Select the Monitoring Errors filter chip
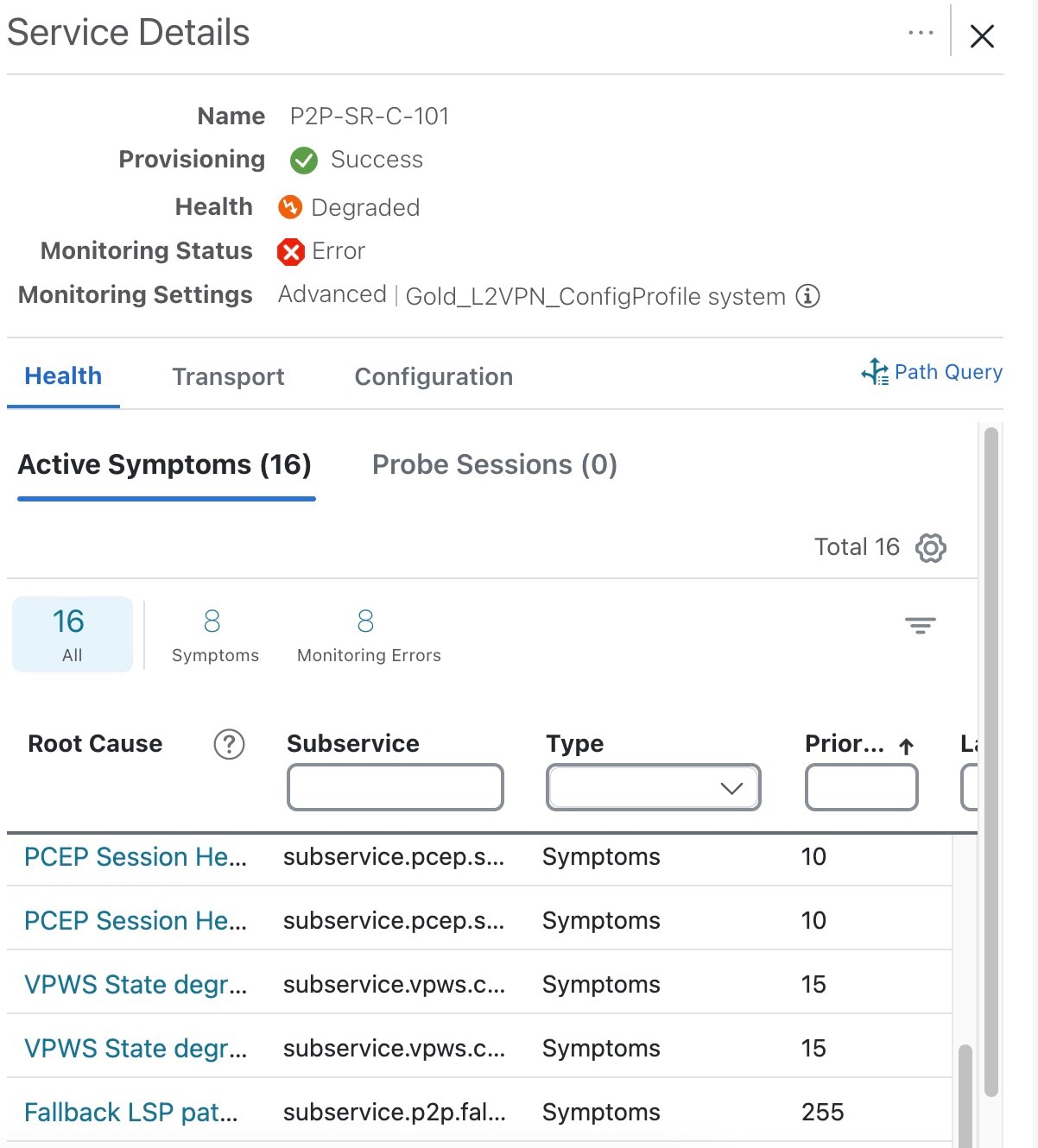 click(367, 634)
